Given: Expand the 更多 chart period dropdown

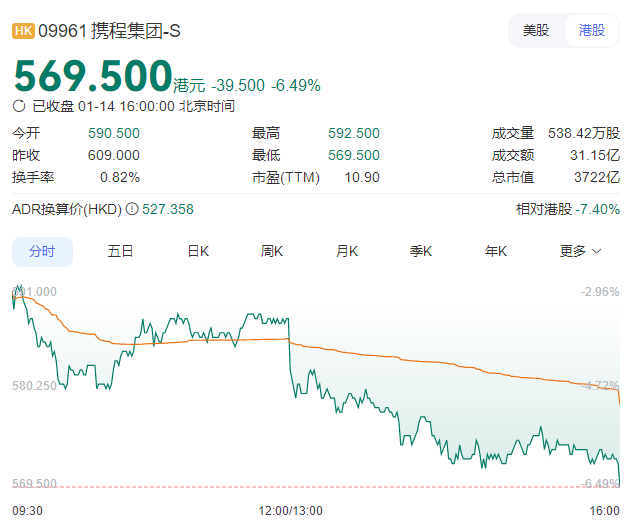Looking at the screenshot, I should pyautogui.click(x=581, y=252).
